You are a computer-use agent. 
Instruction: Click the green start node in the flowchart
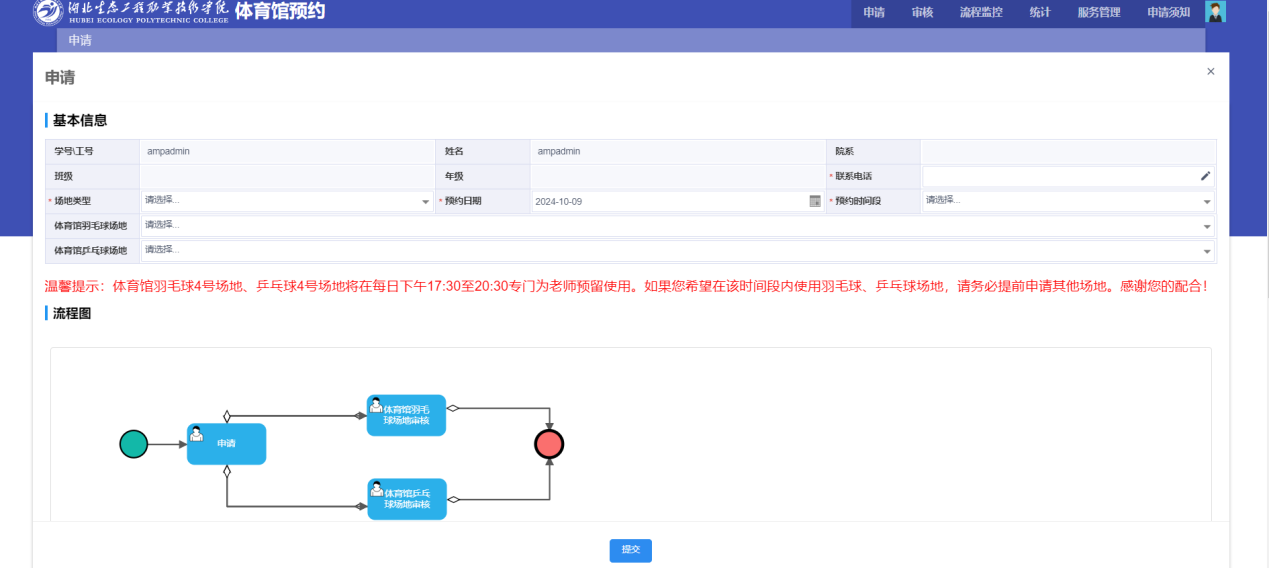click(133, 444)
